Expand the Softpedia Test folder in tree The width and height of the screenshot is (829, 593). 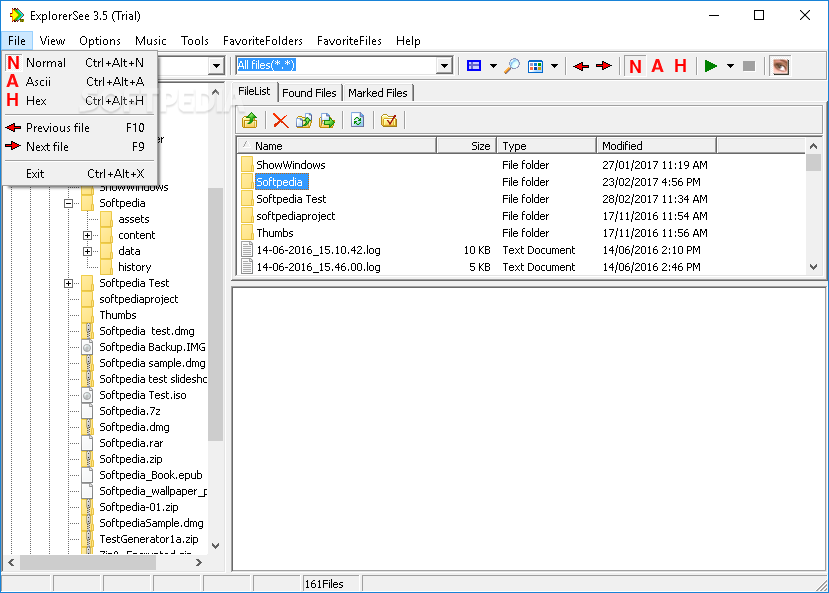pos(68,283)
